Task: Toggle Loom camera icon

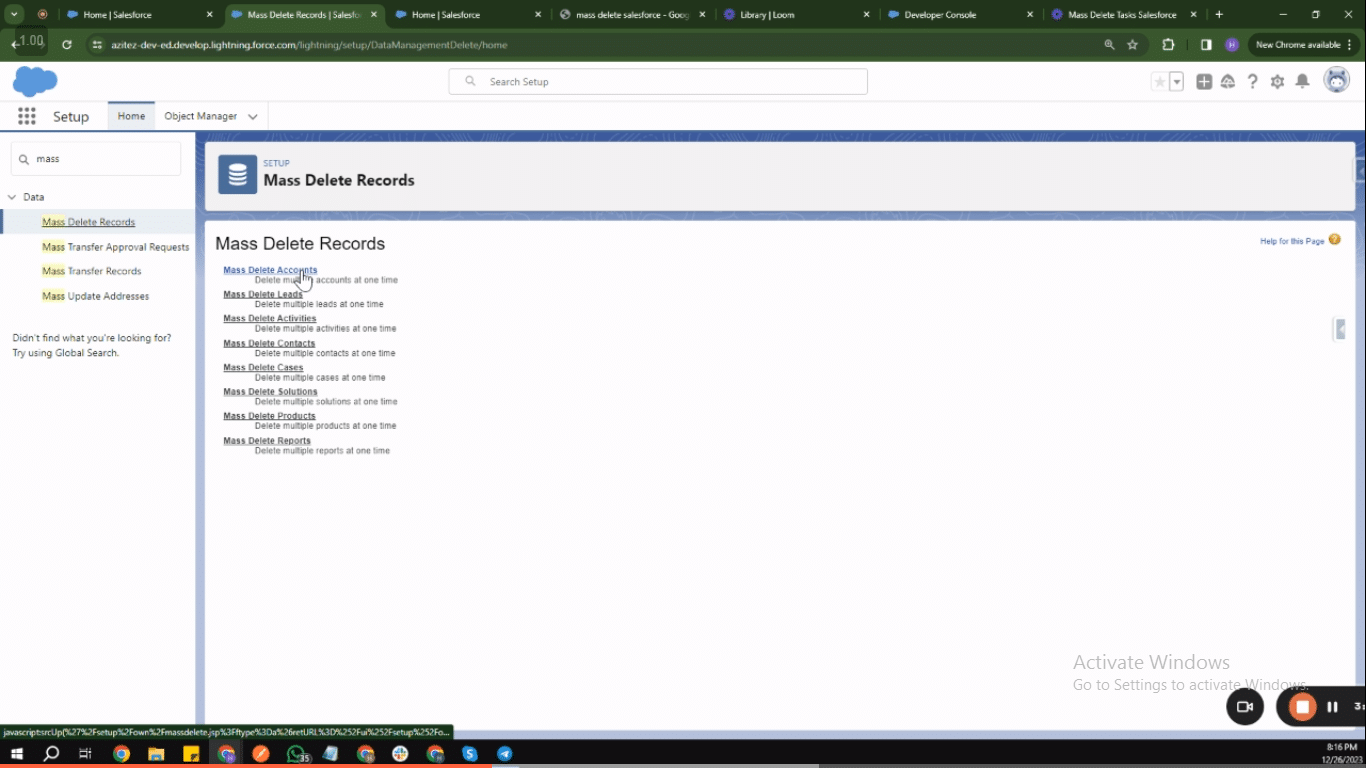Action: (1245, 707)
